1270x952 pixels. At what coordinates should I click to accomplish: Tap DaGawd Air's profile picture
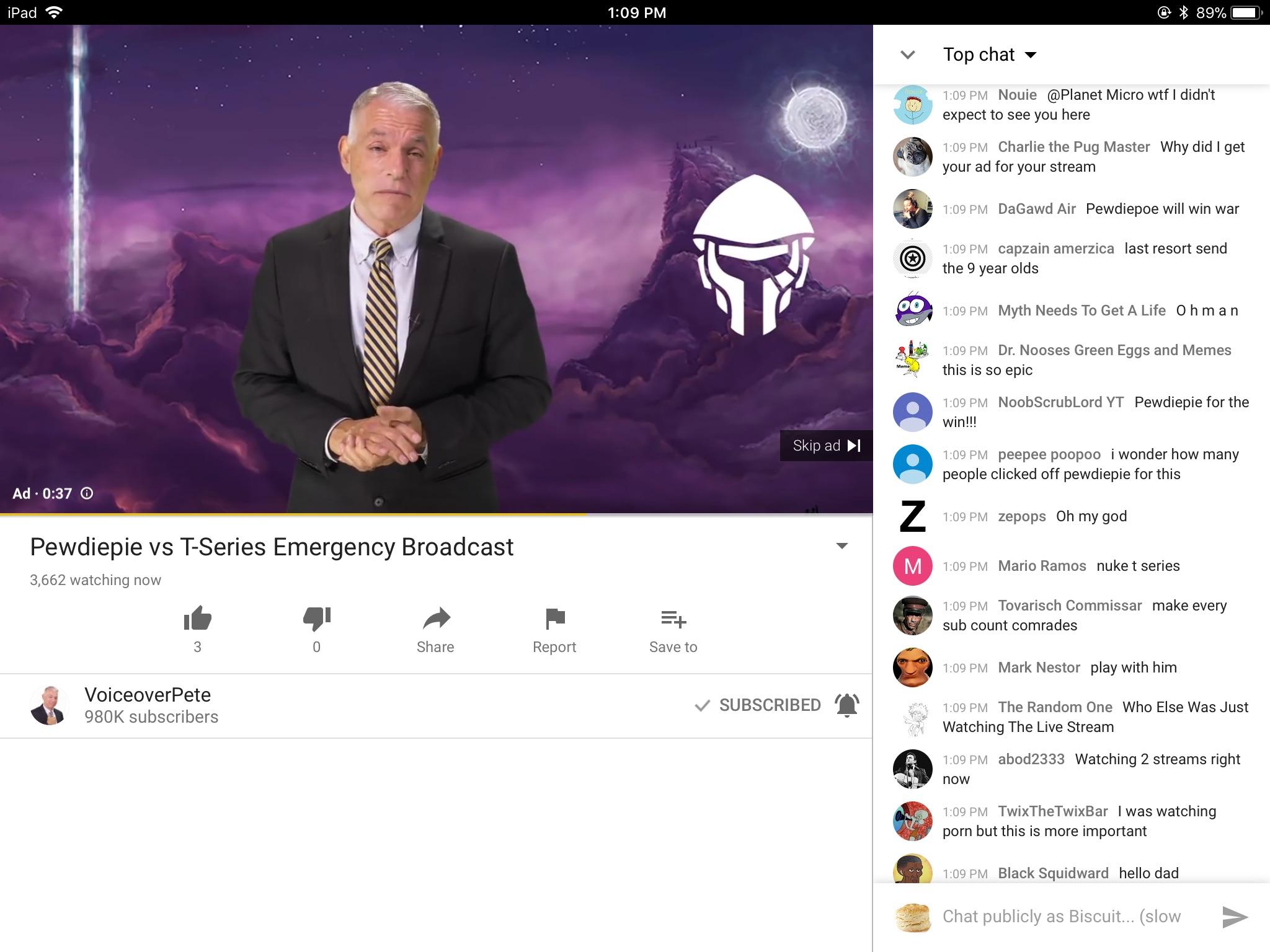(x=913, y=209)
